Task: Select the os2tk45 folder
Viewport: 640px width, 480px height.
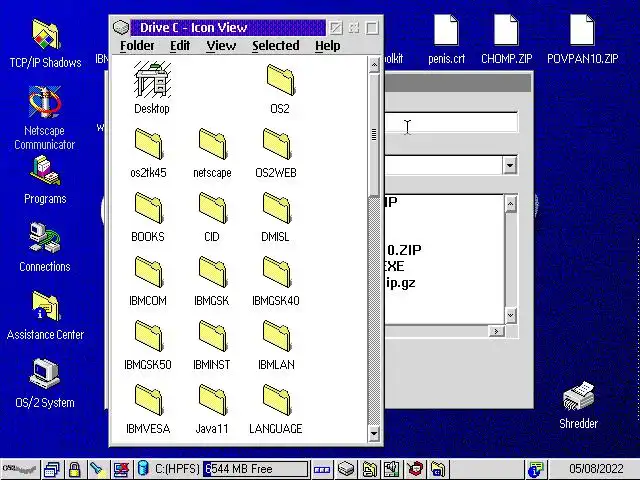Action: pos(149,144)
